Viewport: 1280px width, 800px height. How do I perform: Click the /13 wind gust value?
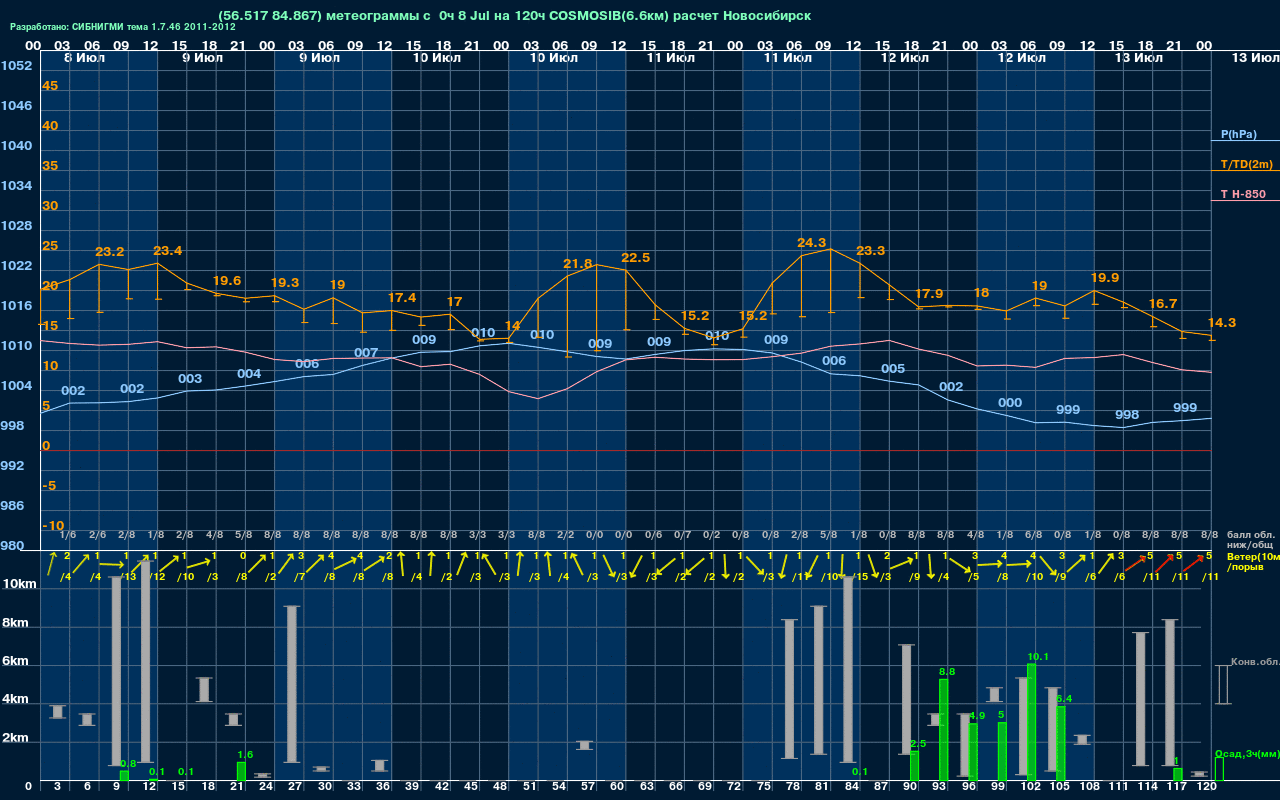[x=128, y=577]
